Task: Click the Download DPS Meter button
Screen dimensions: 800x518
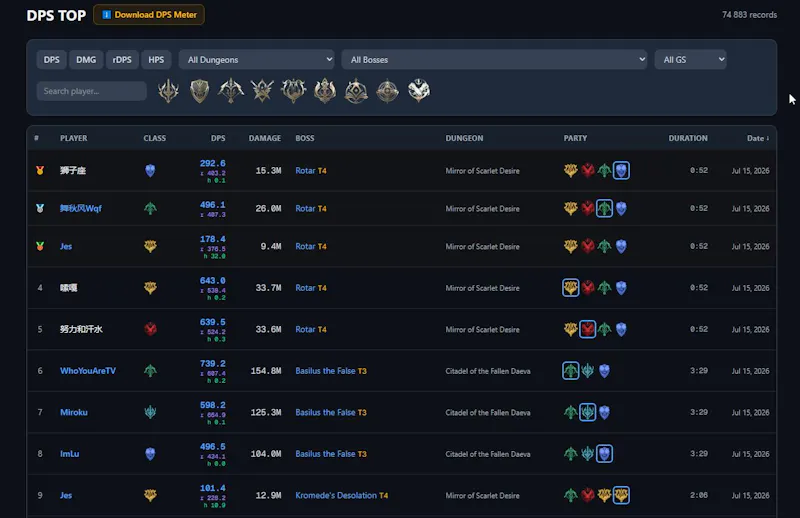Action: 149,15
